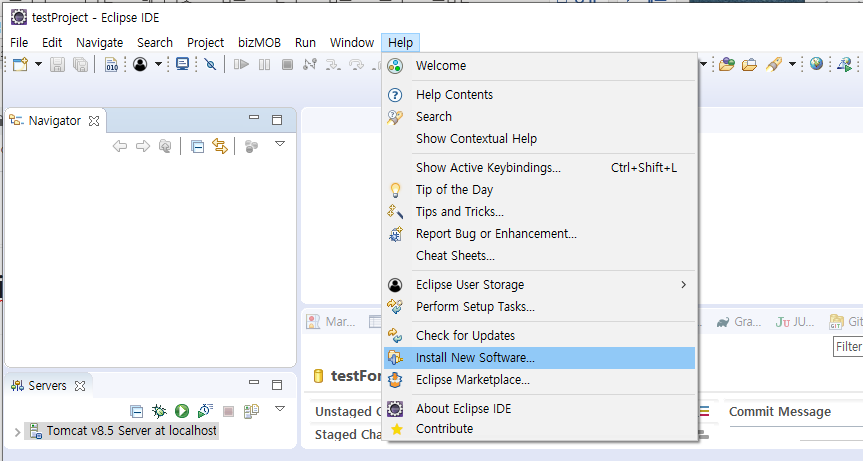Select Welcome in Help menu
This screenshot has width=863, height=461.
pyautogui.click(x=539, y=65)
